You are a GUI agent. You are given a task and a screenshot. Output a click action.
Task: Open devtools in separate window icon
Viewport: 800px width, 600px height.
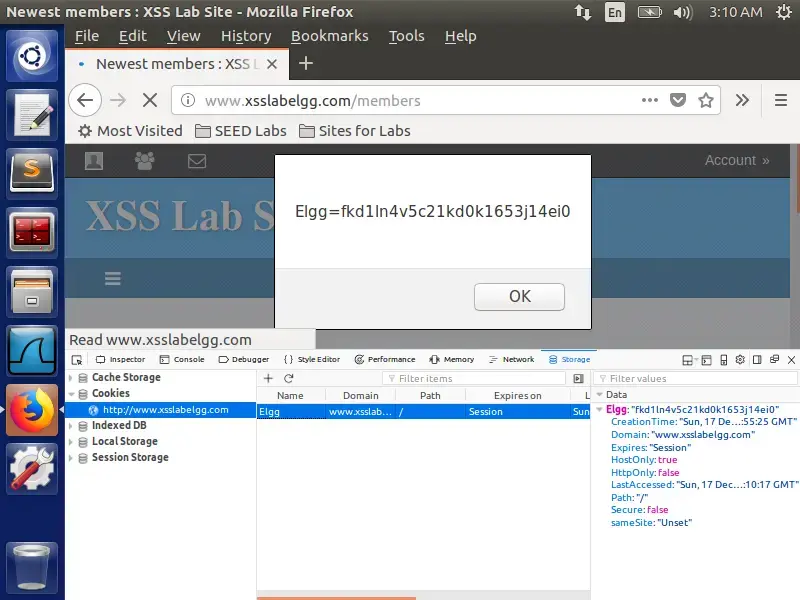click(774, 360)
